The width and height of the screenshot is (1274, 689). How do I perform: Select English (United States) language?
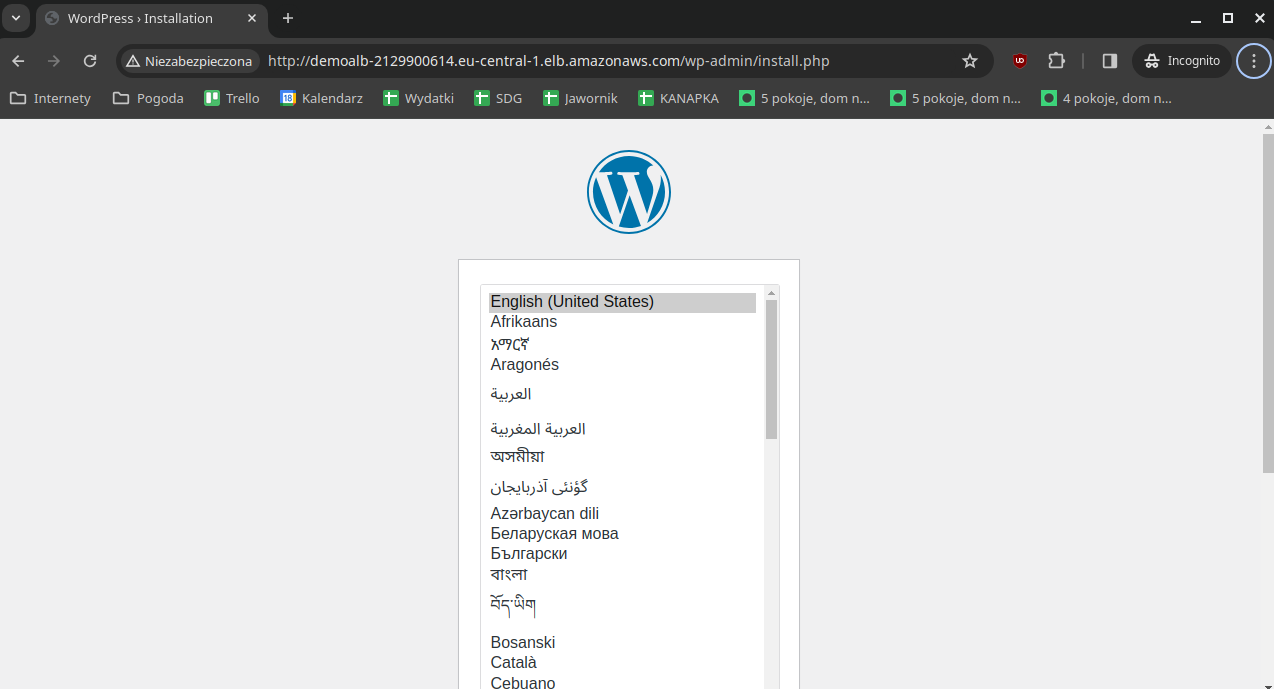(622, 302)
